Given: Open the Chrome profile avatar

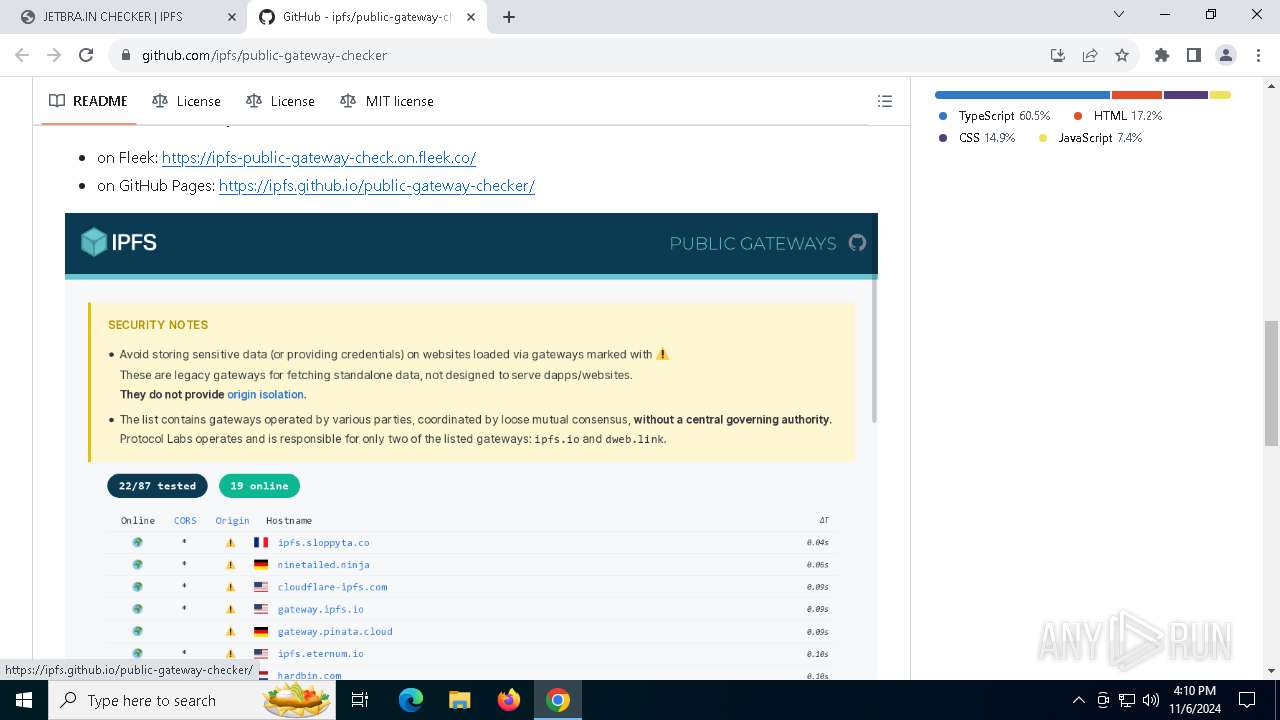Looking at the screenshot, I should (x=1225, y=55).
